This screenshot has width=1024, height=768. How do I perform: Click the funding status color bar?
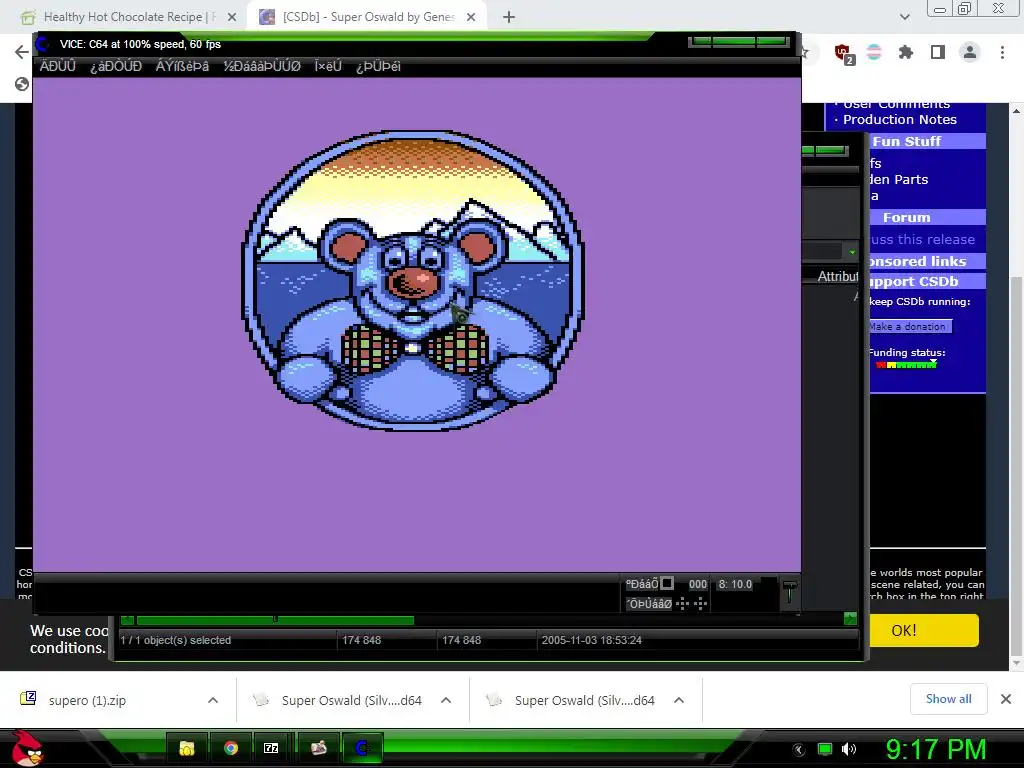pyautogui.click(x=906, y=364)
